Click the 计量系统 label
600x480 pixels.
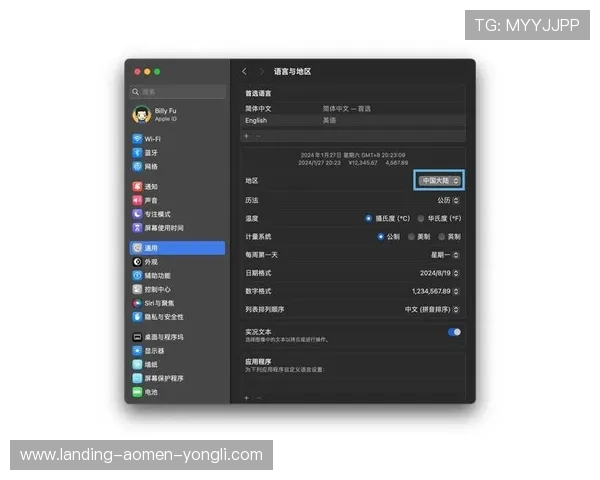click(x=258, y=237)
